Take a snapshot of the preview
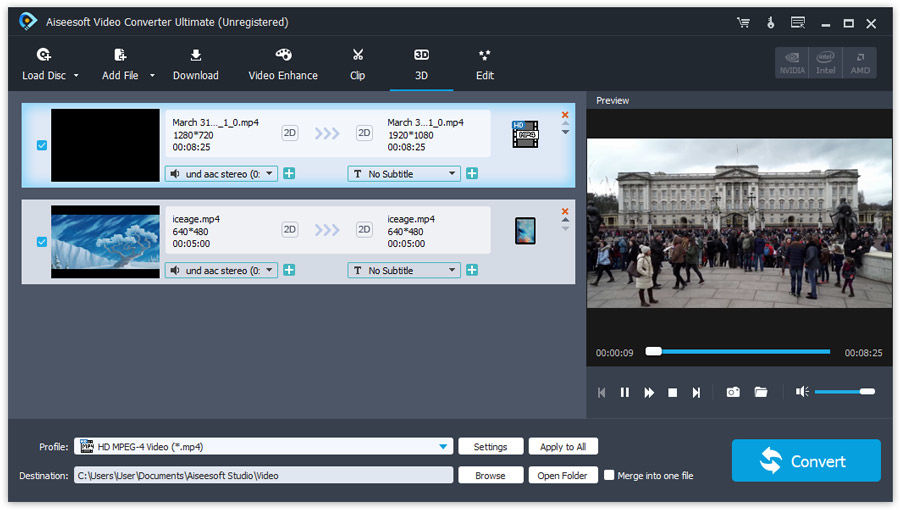Screen dimensions: 900x510 pyautogui.click(x=733, y=392)
